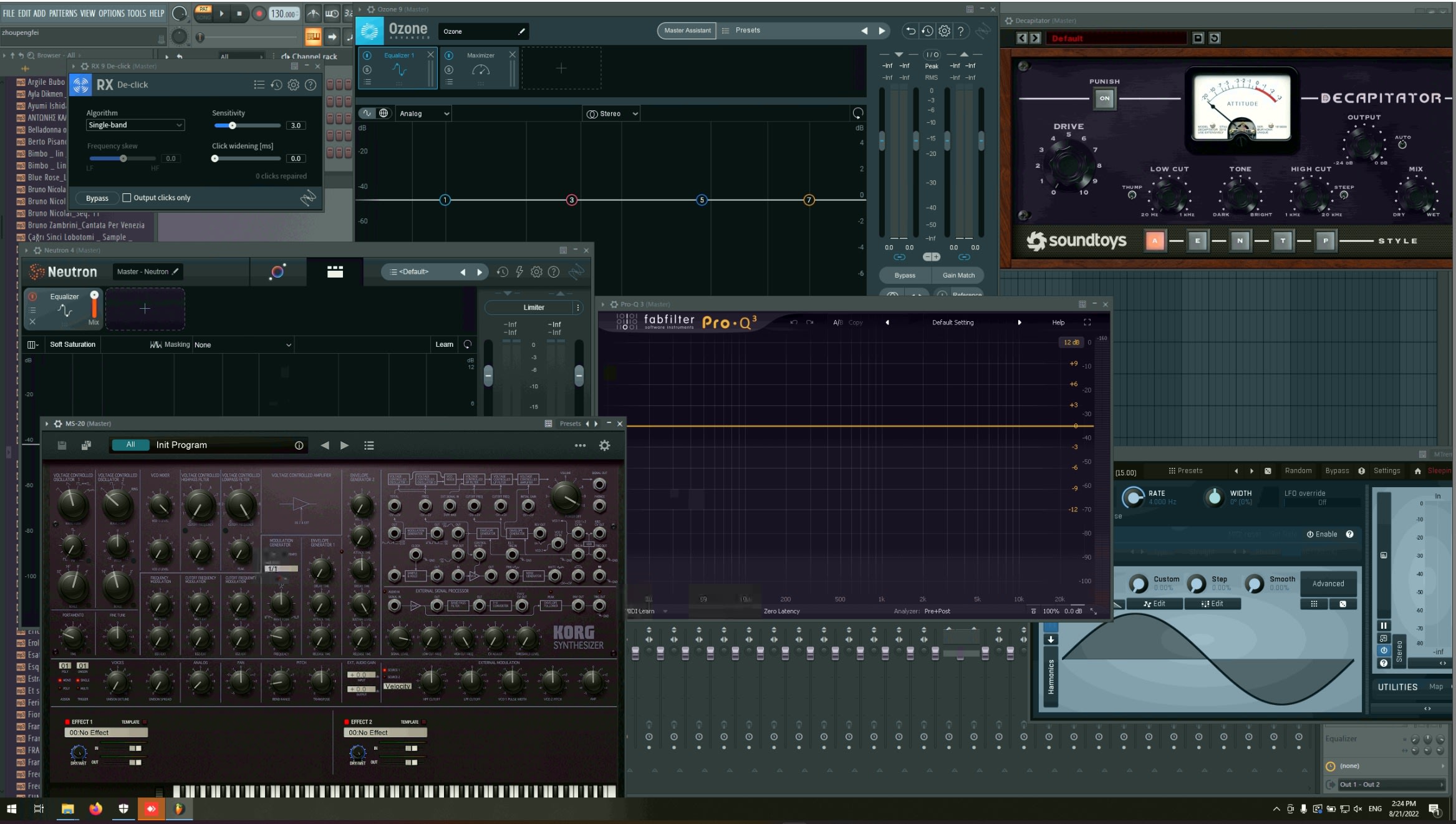Open Ozone settings gear icon
The width and height of the screenshot is (1456, 824).
coord(944,31)
